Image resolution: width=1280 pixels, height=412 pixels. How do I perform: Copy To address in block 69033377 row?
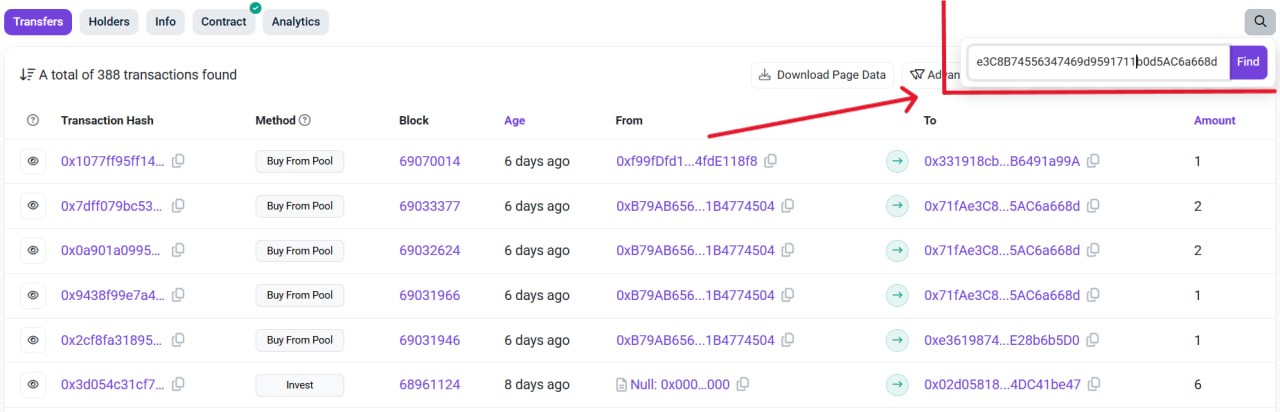[1094, 206]
